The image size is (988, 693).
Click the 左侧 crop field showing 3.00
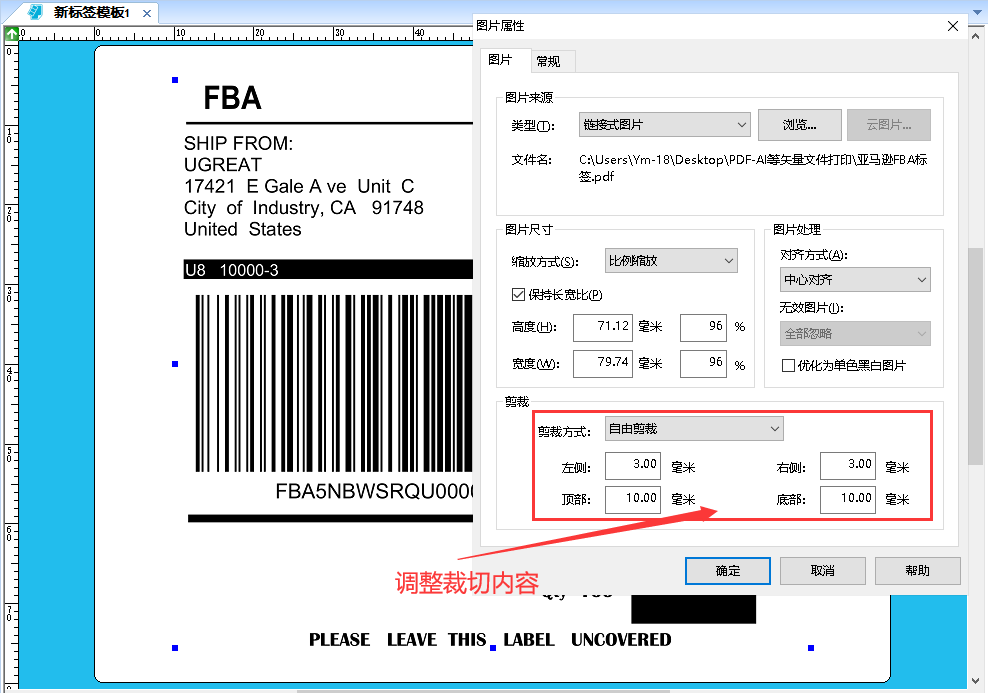pyautogui.click(x=633, y=465)
